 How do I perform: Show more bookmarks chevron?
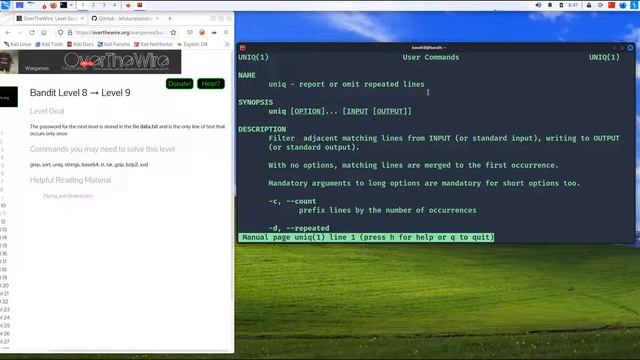(x=227, y=44)
